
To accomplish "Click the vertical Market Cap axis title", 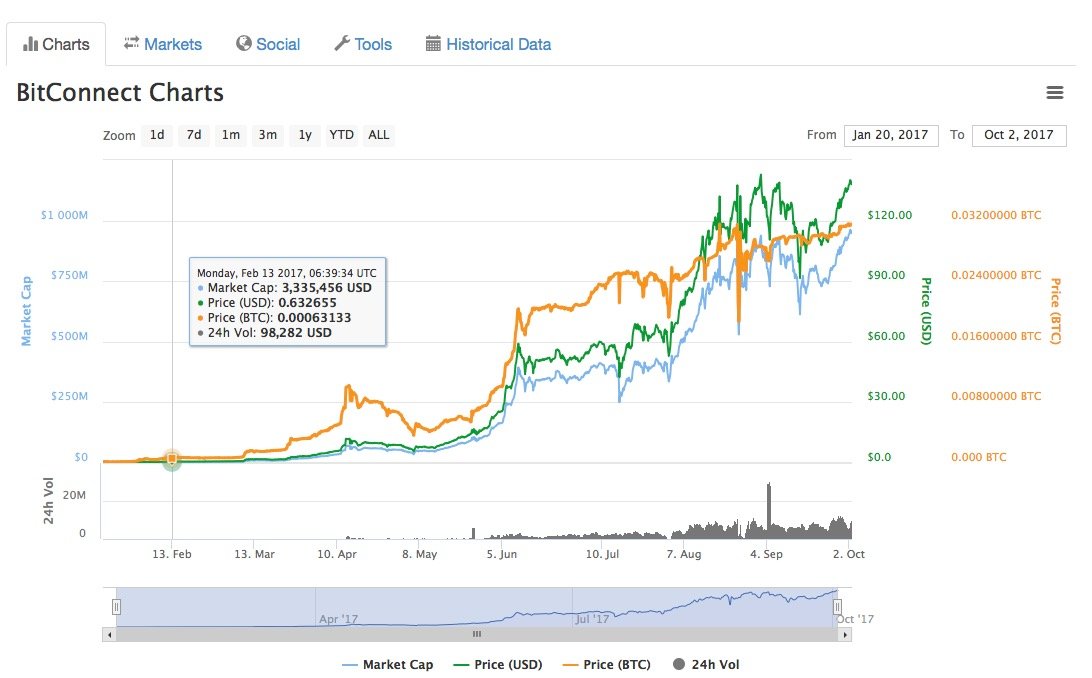I will (26, 310).
